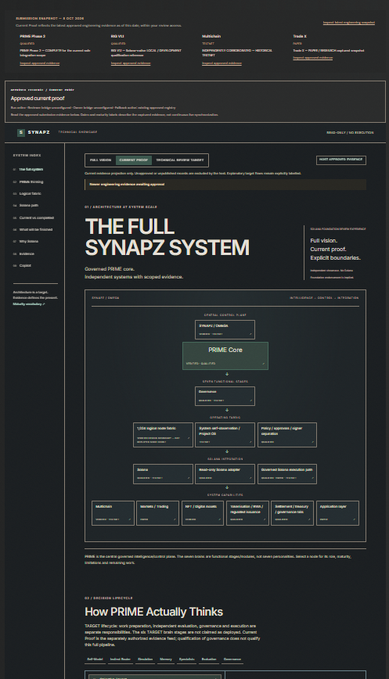Click the READ-ONLY / NO EXECUTION label in the header
The width and height of the screenshot is (389, 679).
(x=350, y=133)
